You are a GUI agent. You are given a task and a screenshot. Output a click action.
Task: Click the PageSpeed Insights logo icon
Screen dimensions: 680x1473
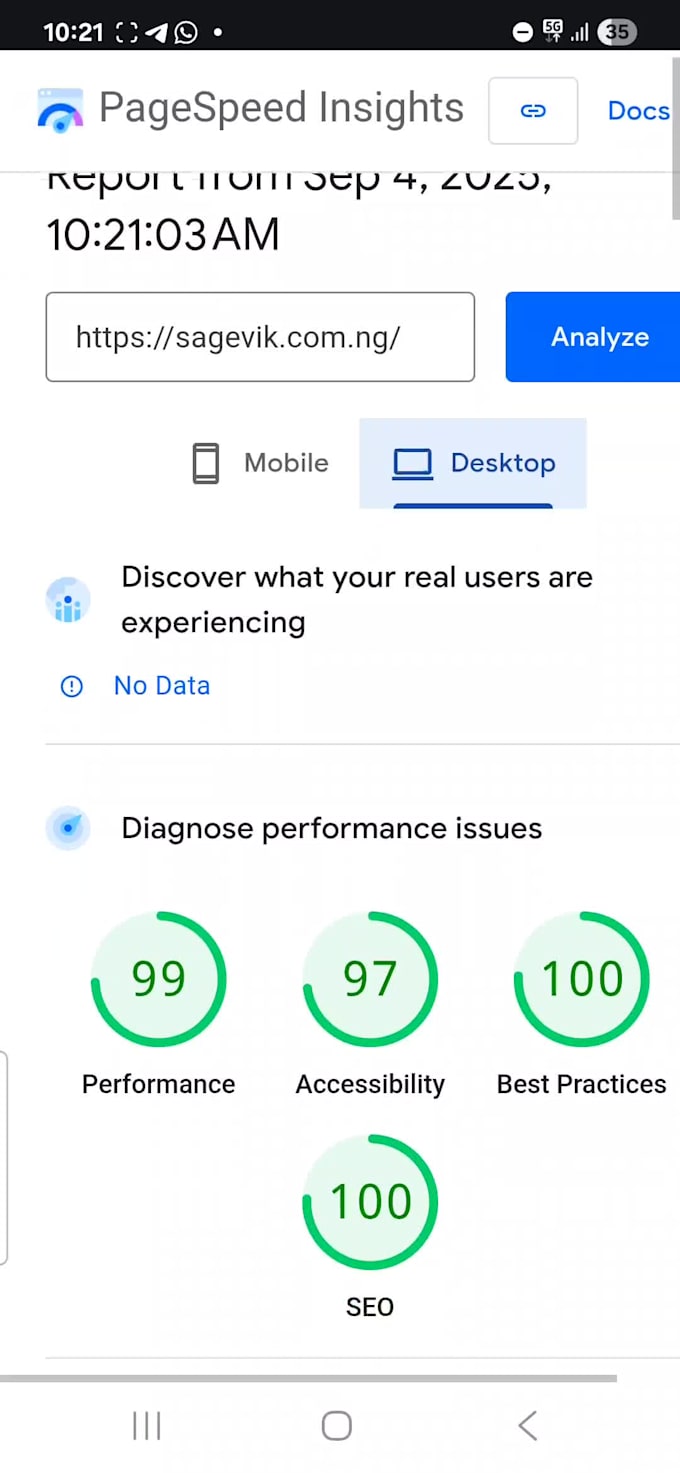[61, 111]
